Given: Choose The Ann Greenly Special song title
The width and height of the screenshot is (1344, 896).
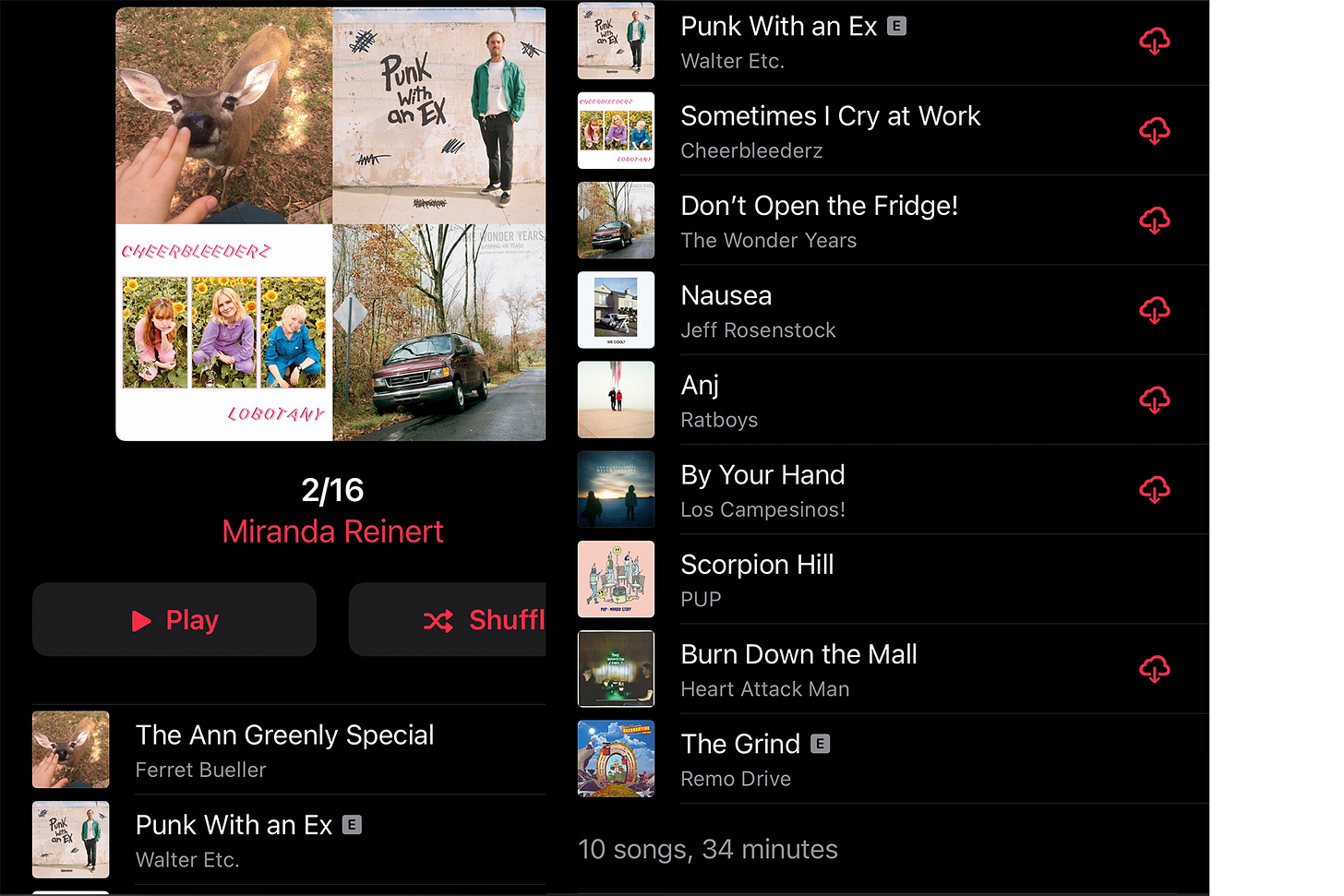Looking at the screenshot, I should point(284,735).
